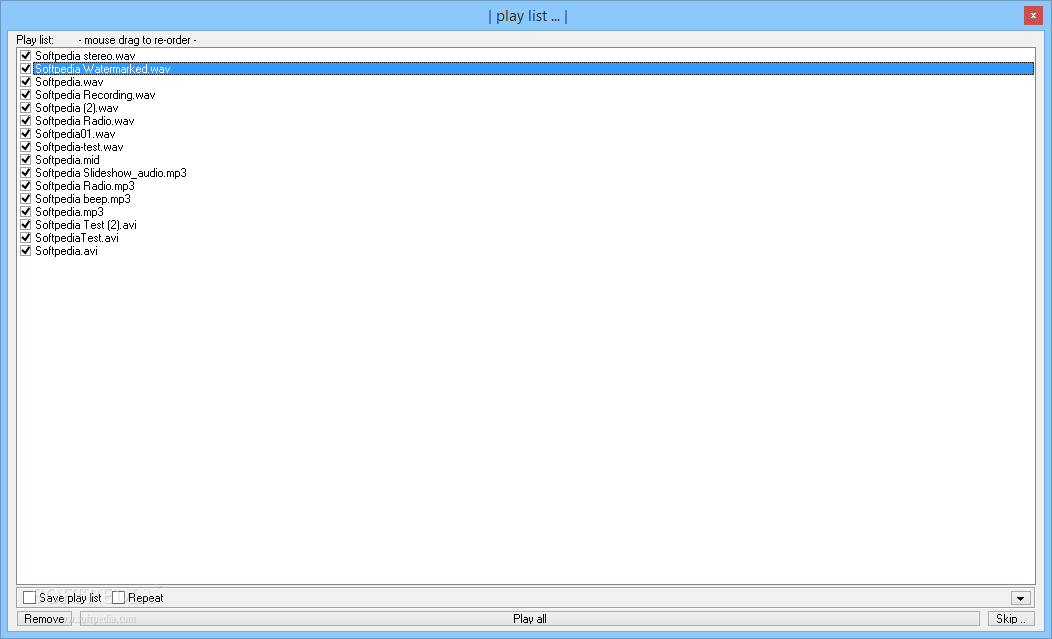The height and width of the screenshot is (639, 1052).
Task: Click the Skip .. button
Action: click(1010, 619)
